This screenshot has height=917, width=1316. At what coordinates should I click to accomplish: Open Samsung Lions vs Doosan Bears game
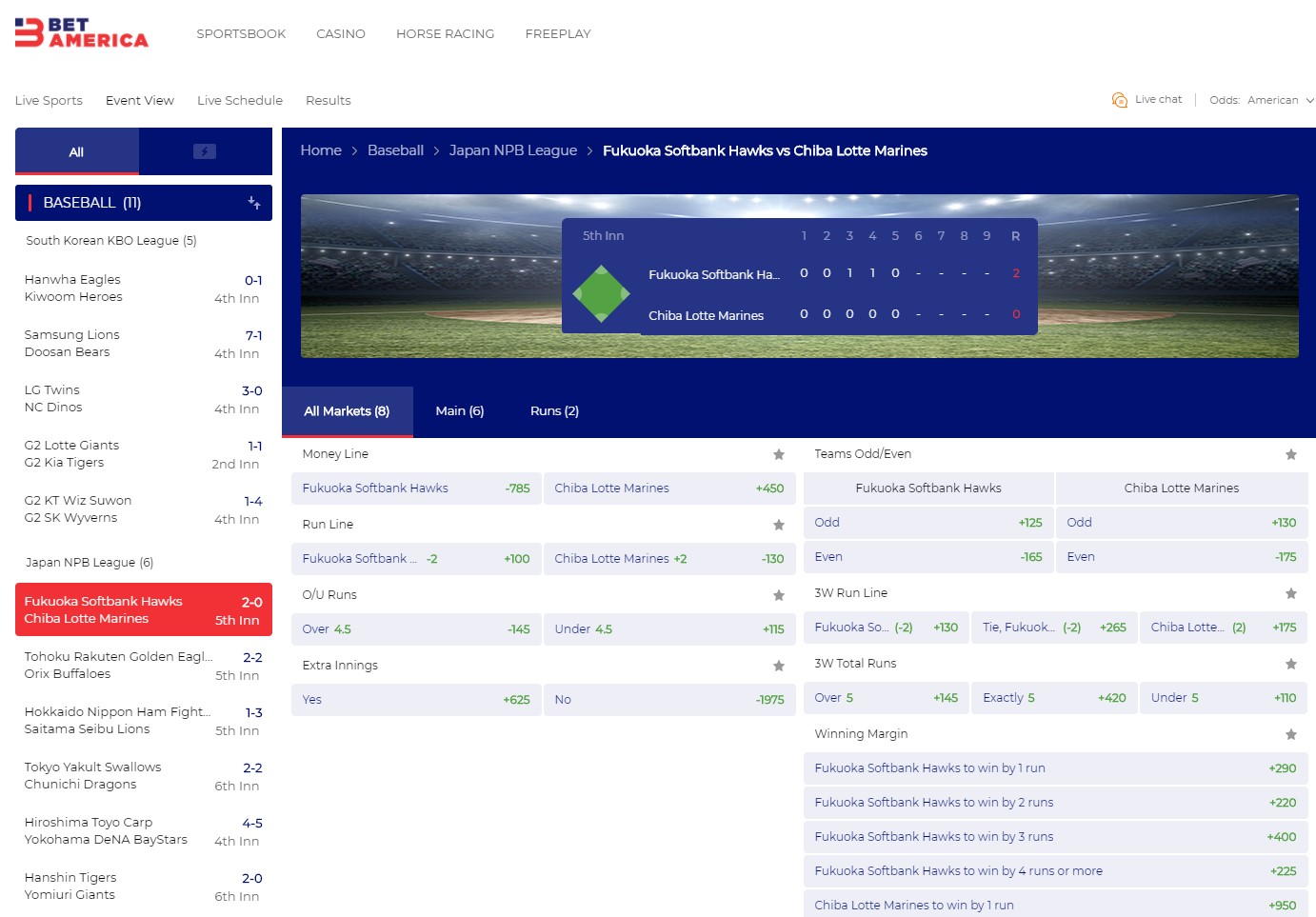point(144,344)
